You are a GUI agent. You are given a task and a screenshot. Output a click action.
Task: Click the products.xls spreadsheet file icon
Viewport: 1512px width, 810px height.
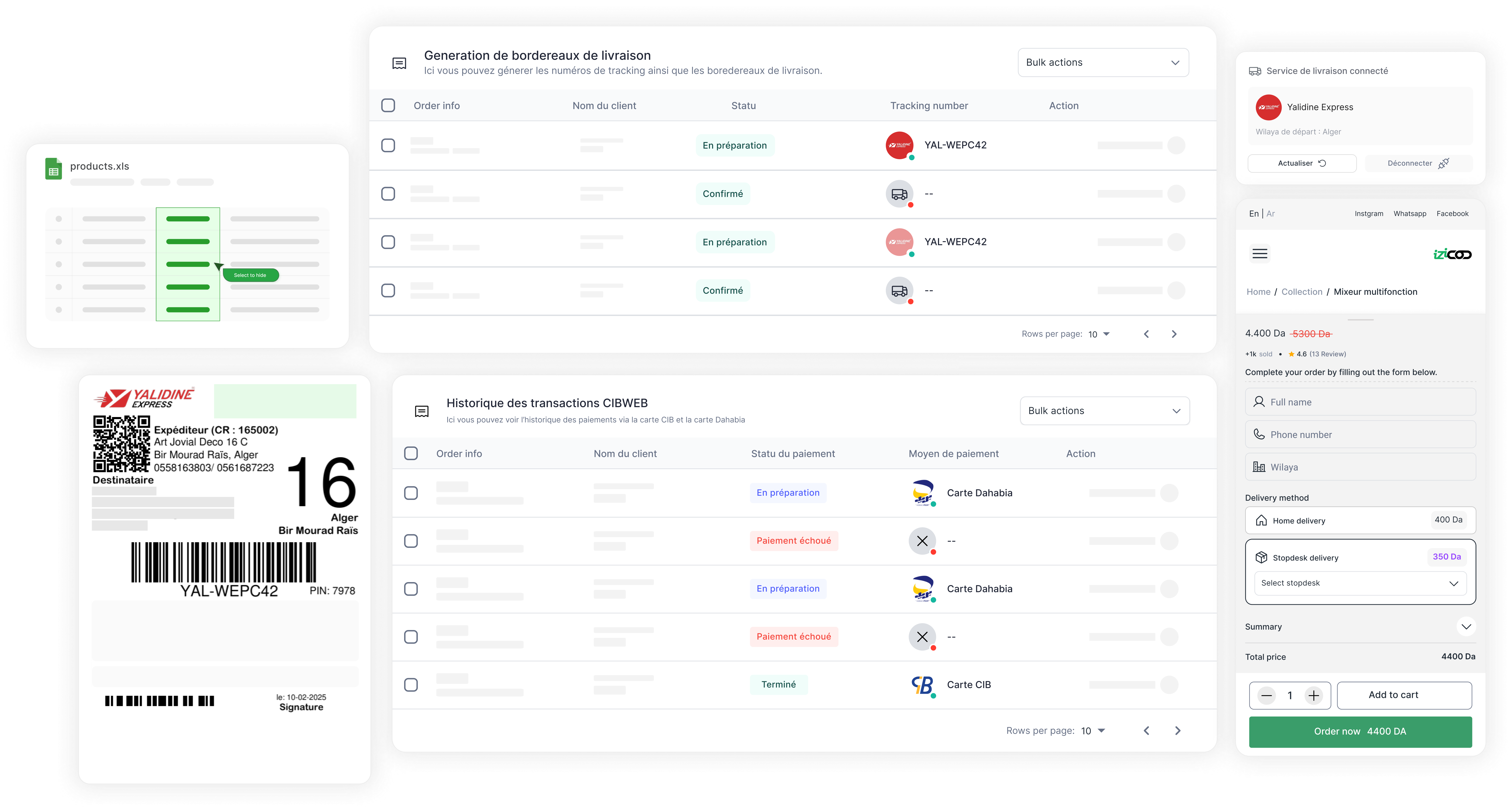click(x=54, y=169)
